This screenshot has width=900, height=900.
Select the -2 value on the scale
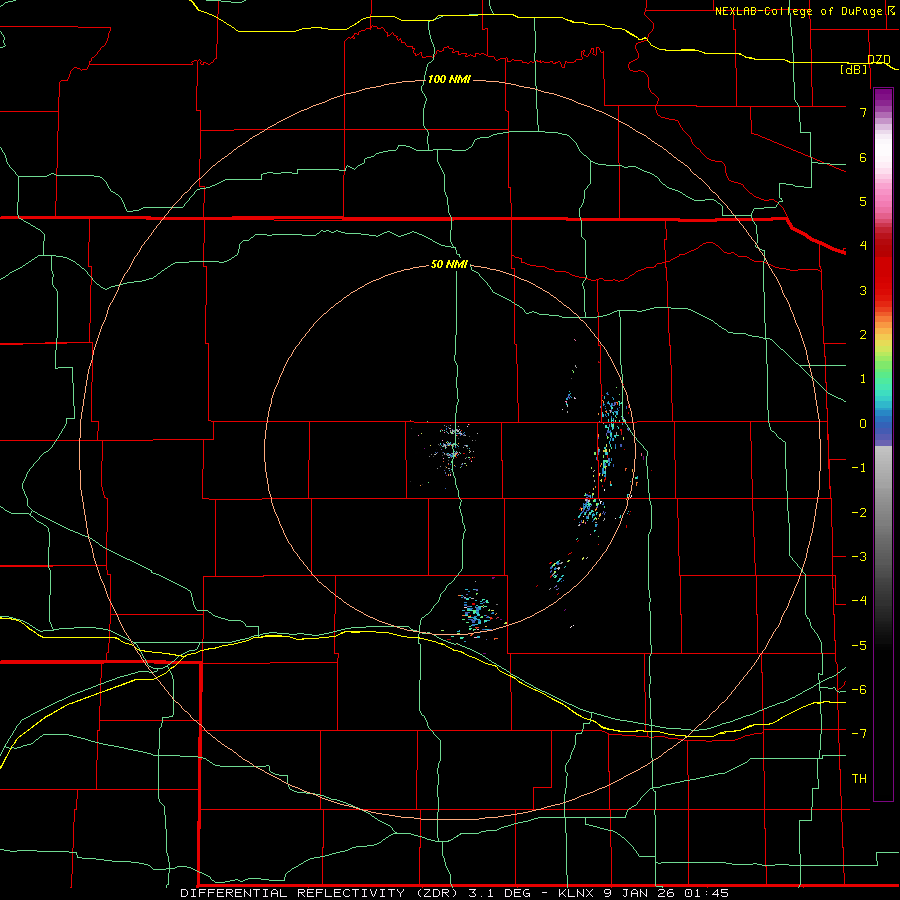(x=859, y=513)
